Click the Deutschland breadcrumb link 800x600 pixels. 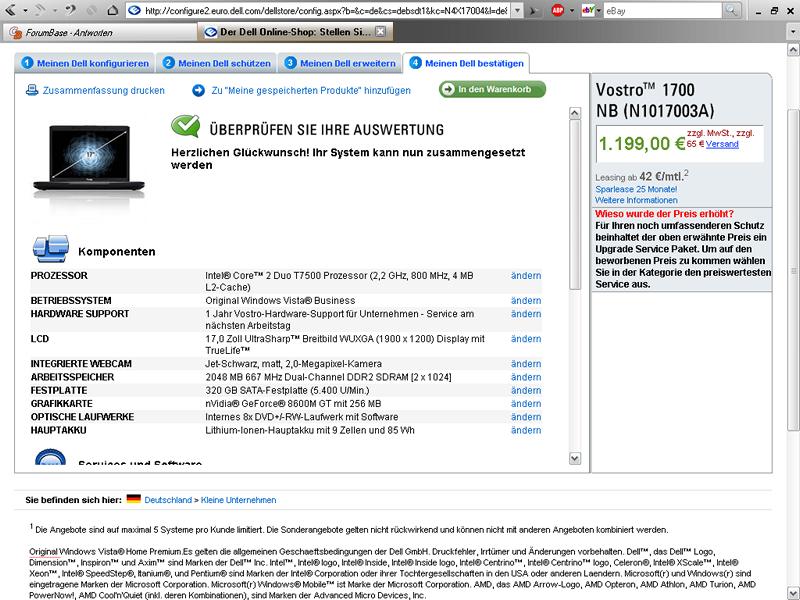point(168,500)
